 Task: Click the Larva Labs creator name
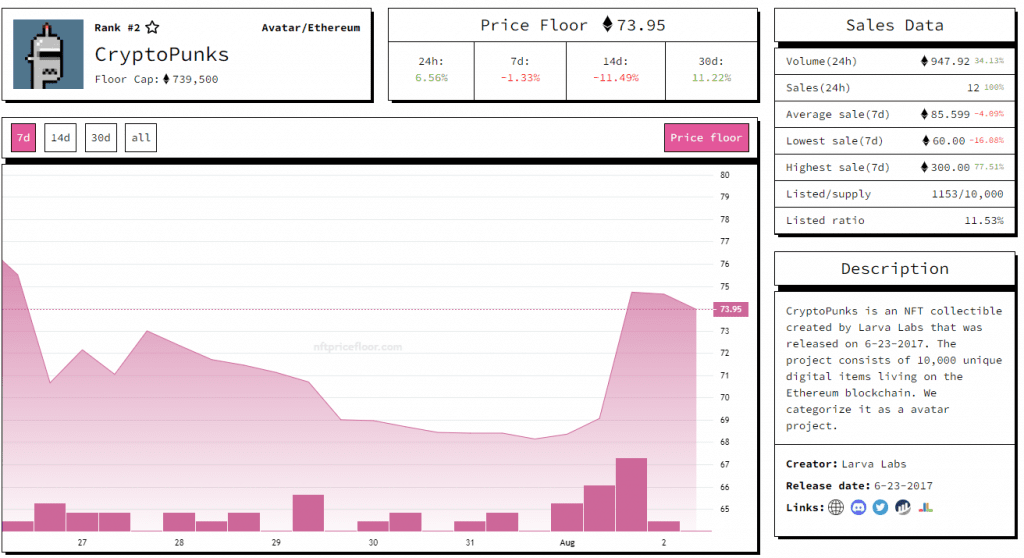coord(874,464)
